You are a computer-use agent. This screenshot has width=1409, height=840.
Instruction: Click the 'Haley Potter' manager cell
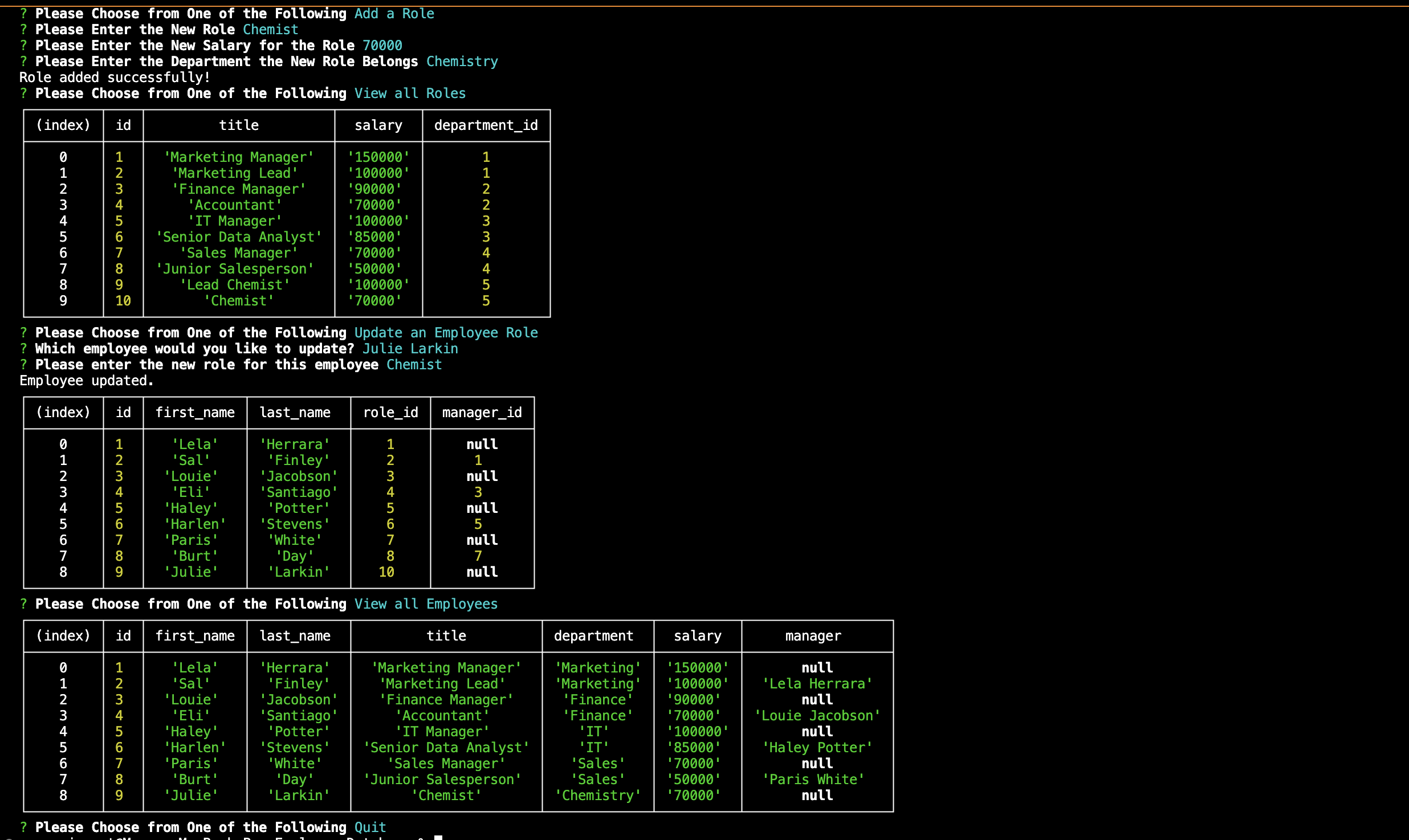tap(817, 748)
